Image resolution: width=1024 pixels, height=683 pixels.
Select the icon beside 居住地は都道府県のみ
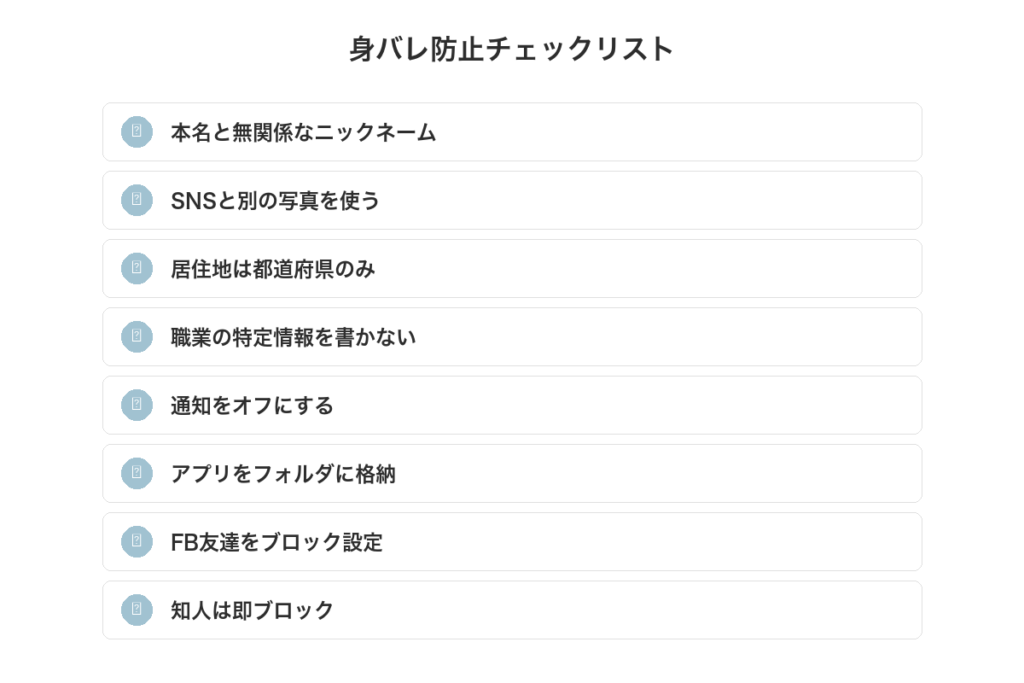click(x=137, y=268)
